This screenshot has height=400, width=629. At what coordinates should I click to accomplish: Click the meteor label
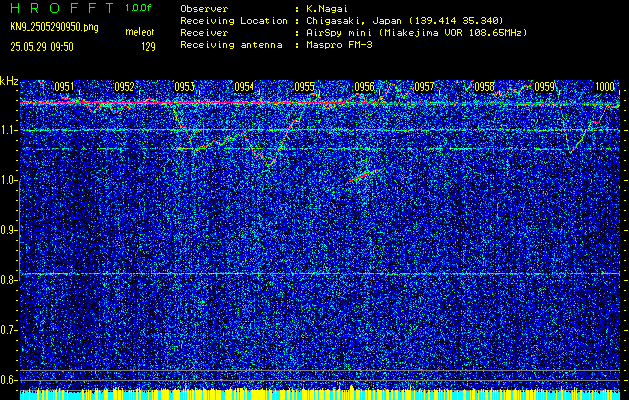click(x=140, y=32)
